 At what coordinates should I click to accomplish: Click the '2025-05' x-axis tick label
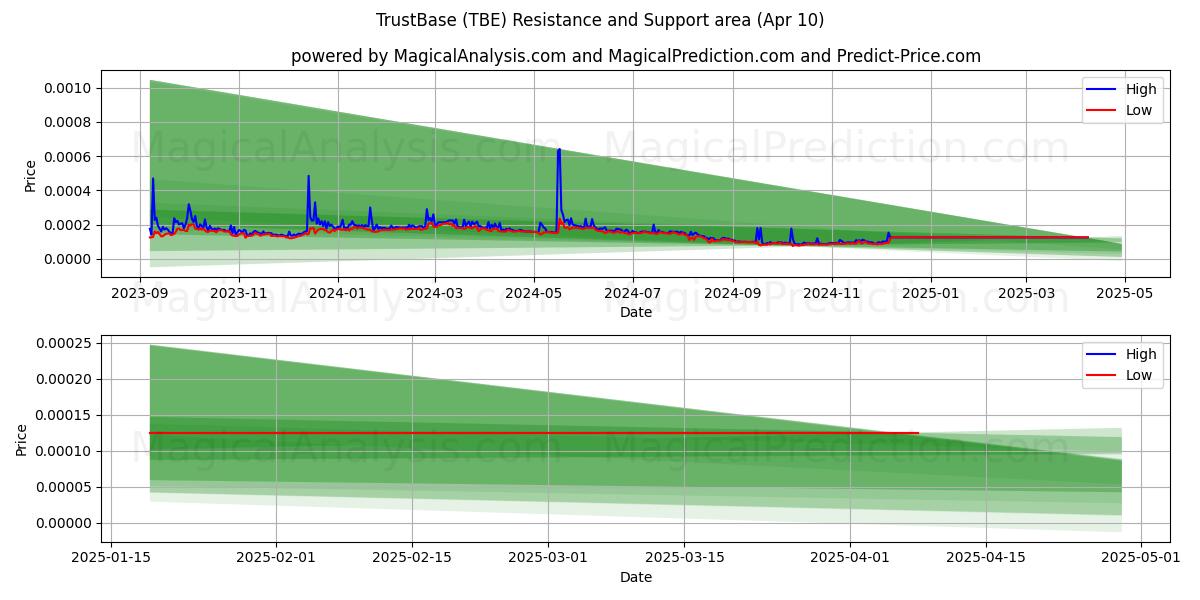pyautogui.click(x=1124, y=293)
